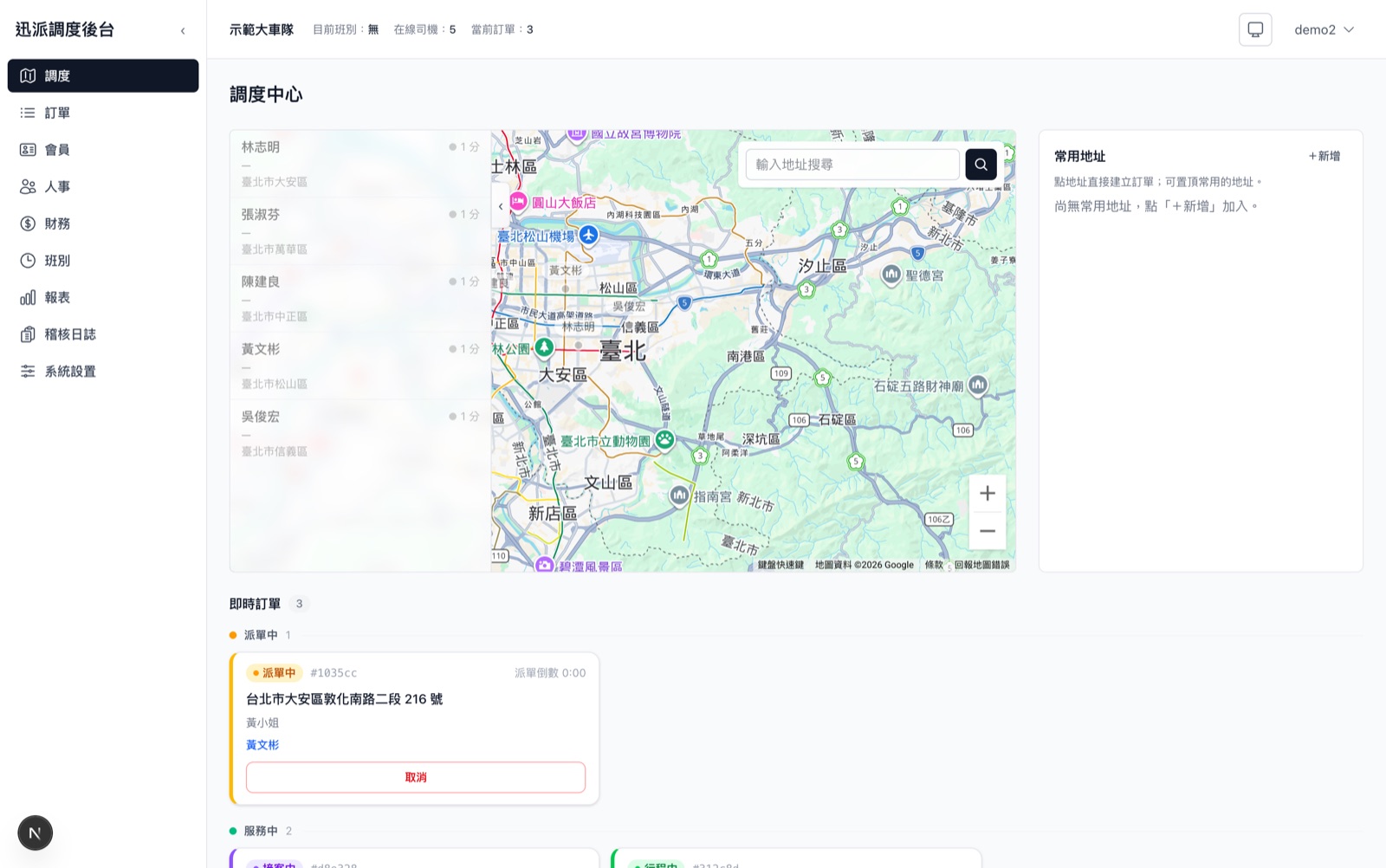Click the 石碇五路財神廟 temple map marker
Screen dimensions: 1386x868
click(978, 384)
